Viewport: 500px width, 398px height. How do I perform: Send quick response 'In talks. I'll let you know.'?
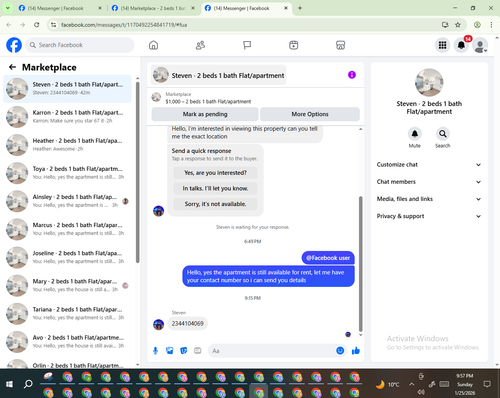pos(216,188)
